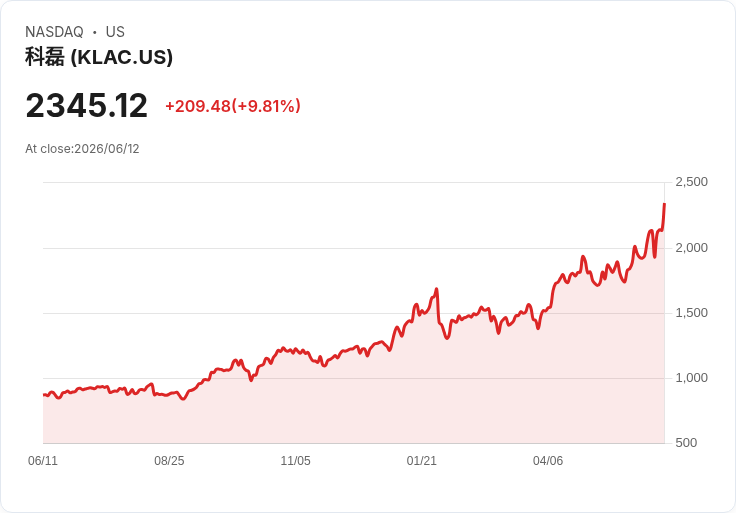
Task: Click the chart line's latest peak point
Action: (664, 204)
